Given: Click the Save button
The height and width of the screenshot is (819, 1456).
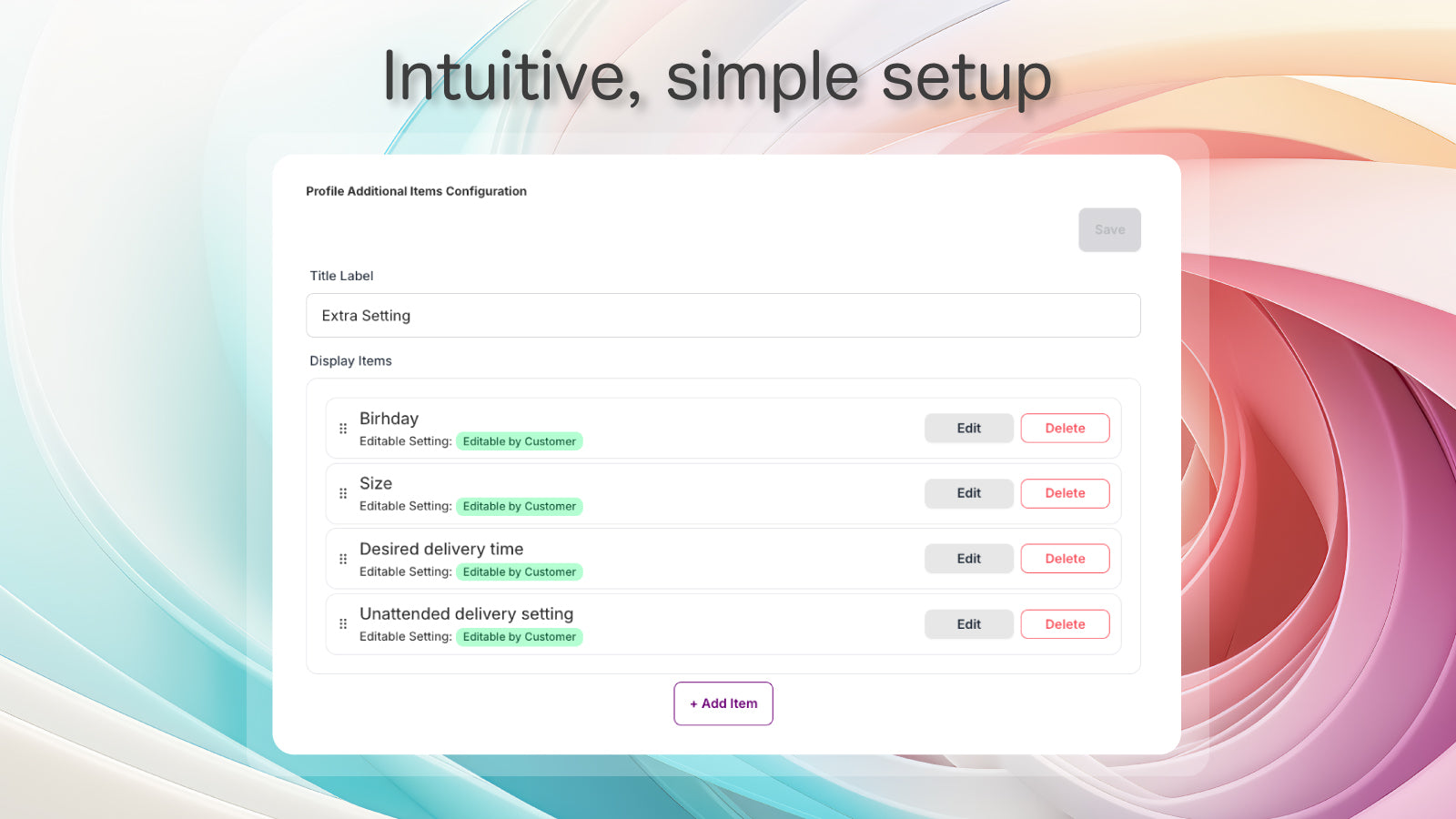Looking at the screenshot, I should (x=1109, y=229).
